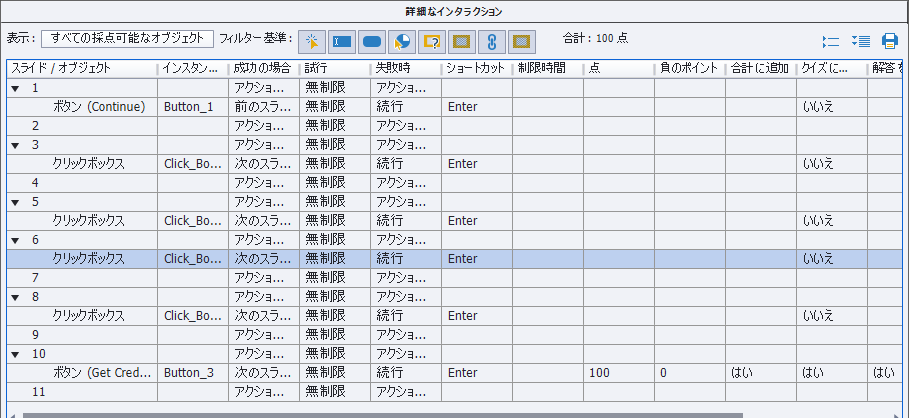Select the クリックボックス row under slide 8

(x=454, y=315)
